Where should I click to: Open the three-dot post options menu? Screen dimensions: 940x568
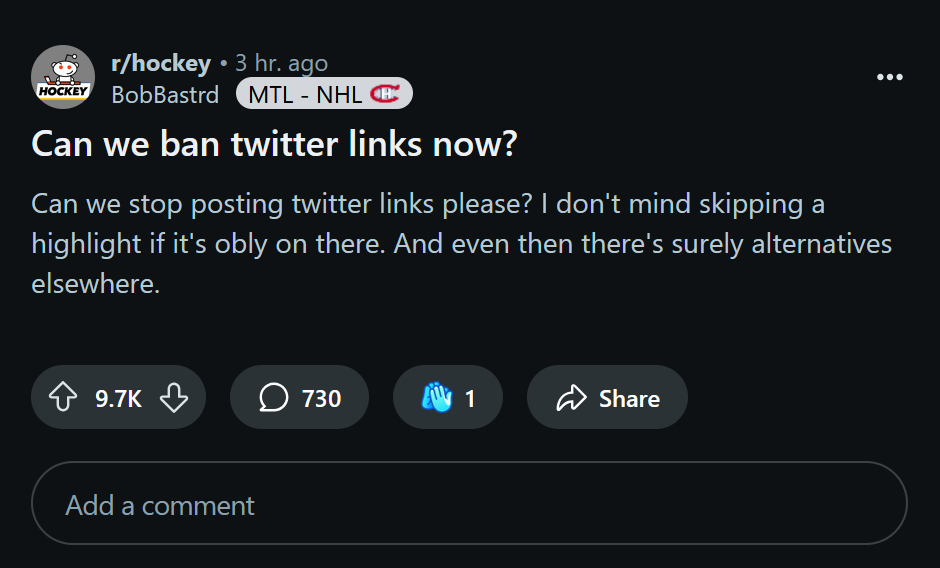(890, 77)
